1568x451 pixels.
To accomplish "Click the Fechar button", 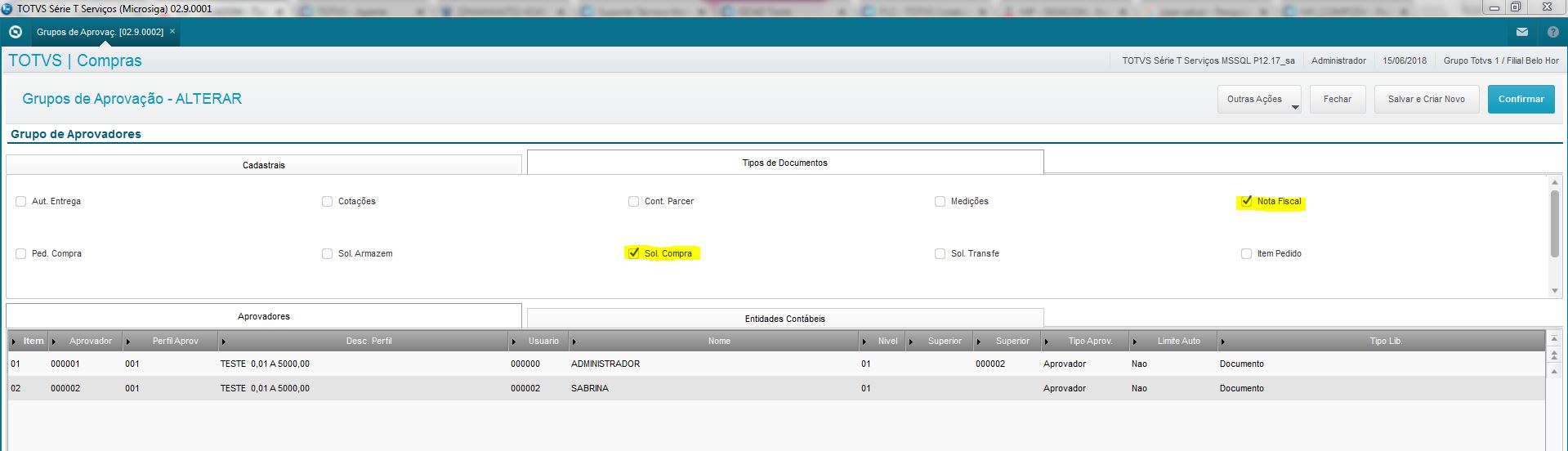I will coord(1338,99).
